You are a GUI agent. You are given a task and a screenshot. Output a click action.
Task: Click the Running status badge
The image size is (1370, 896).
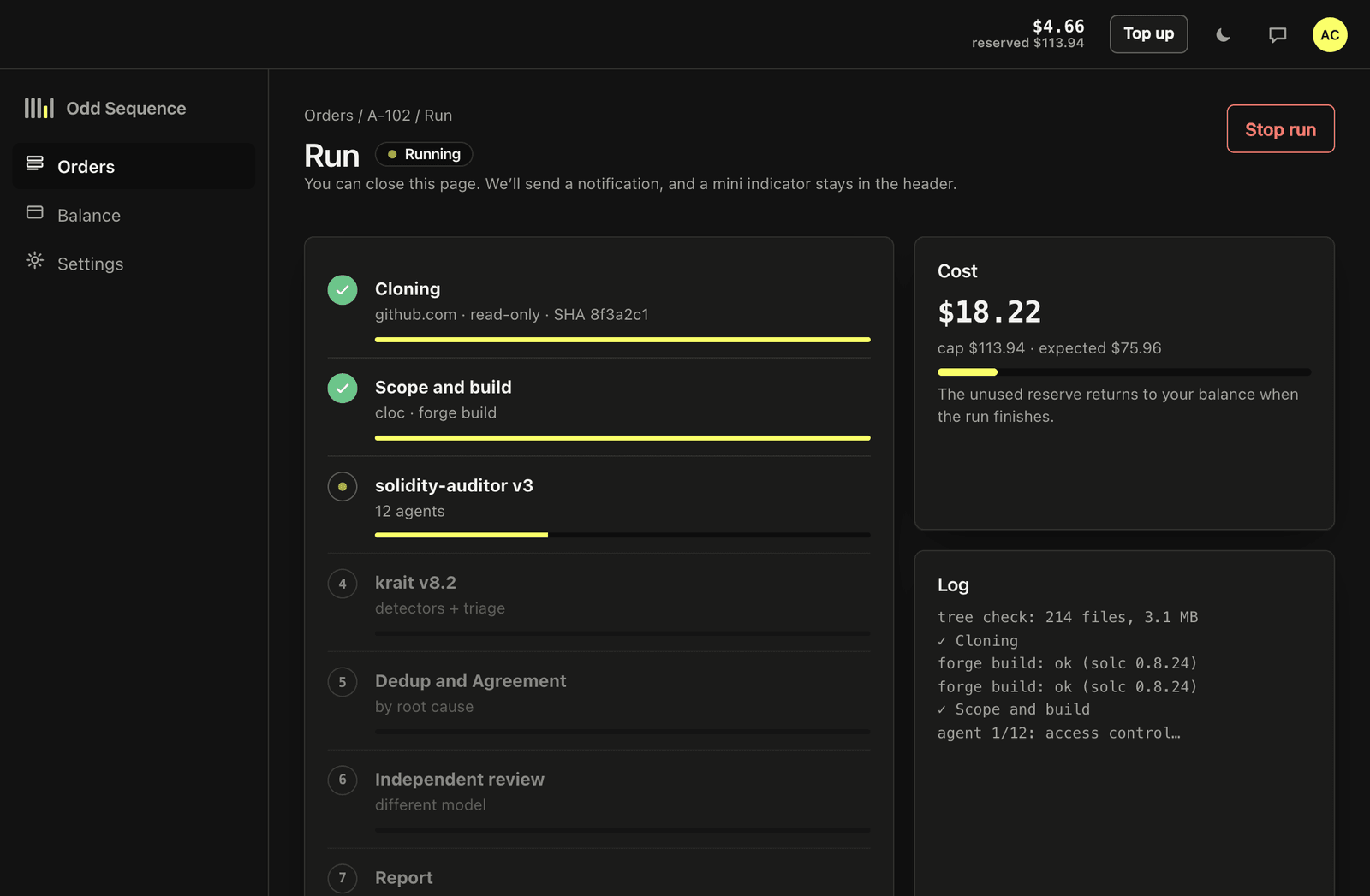click(x=424, y=154)
